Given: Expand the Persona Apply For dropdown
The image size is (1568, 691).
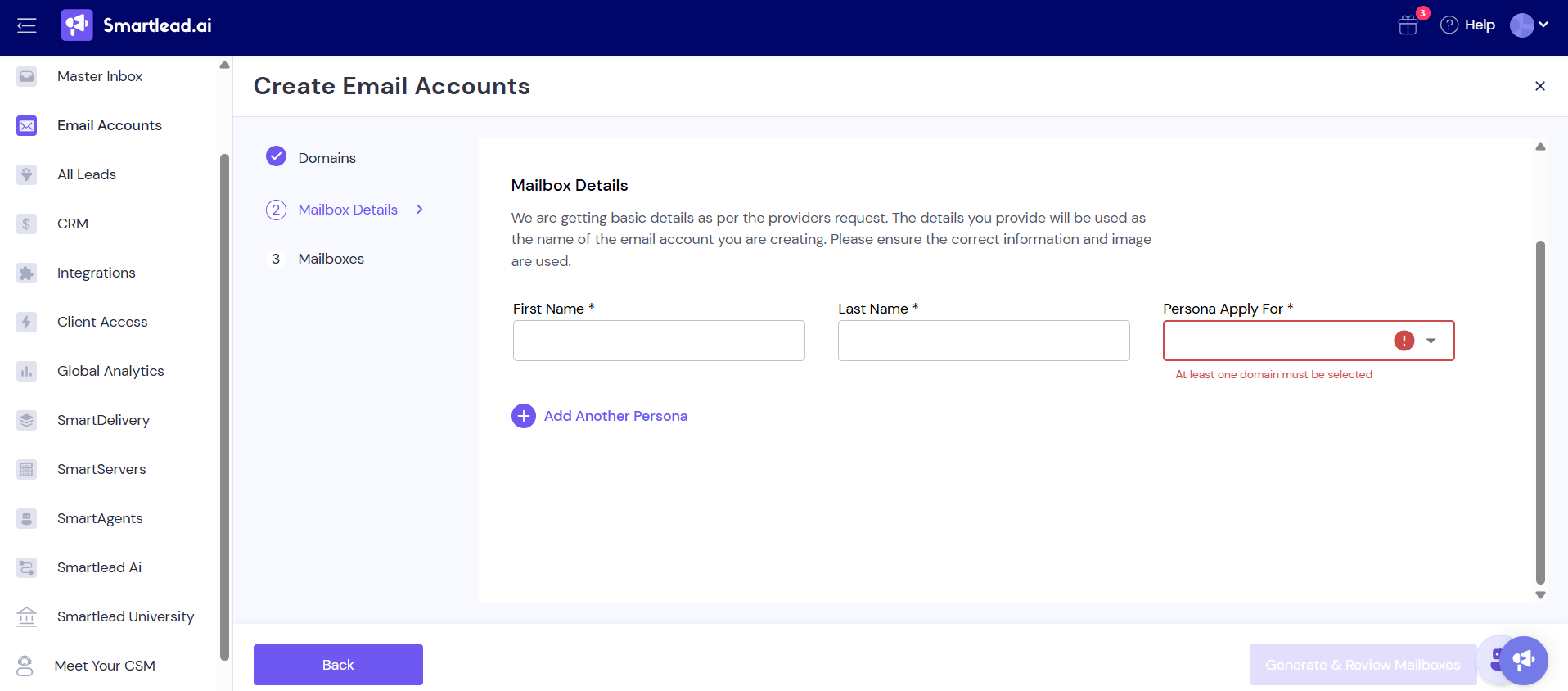Looking at the screenshot, I should pos(1431,341).
